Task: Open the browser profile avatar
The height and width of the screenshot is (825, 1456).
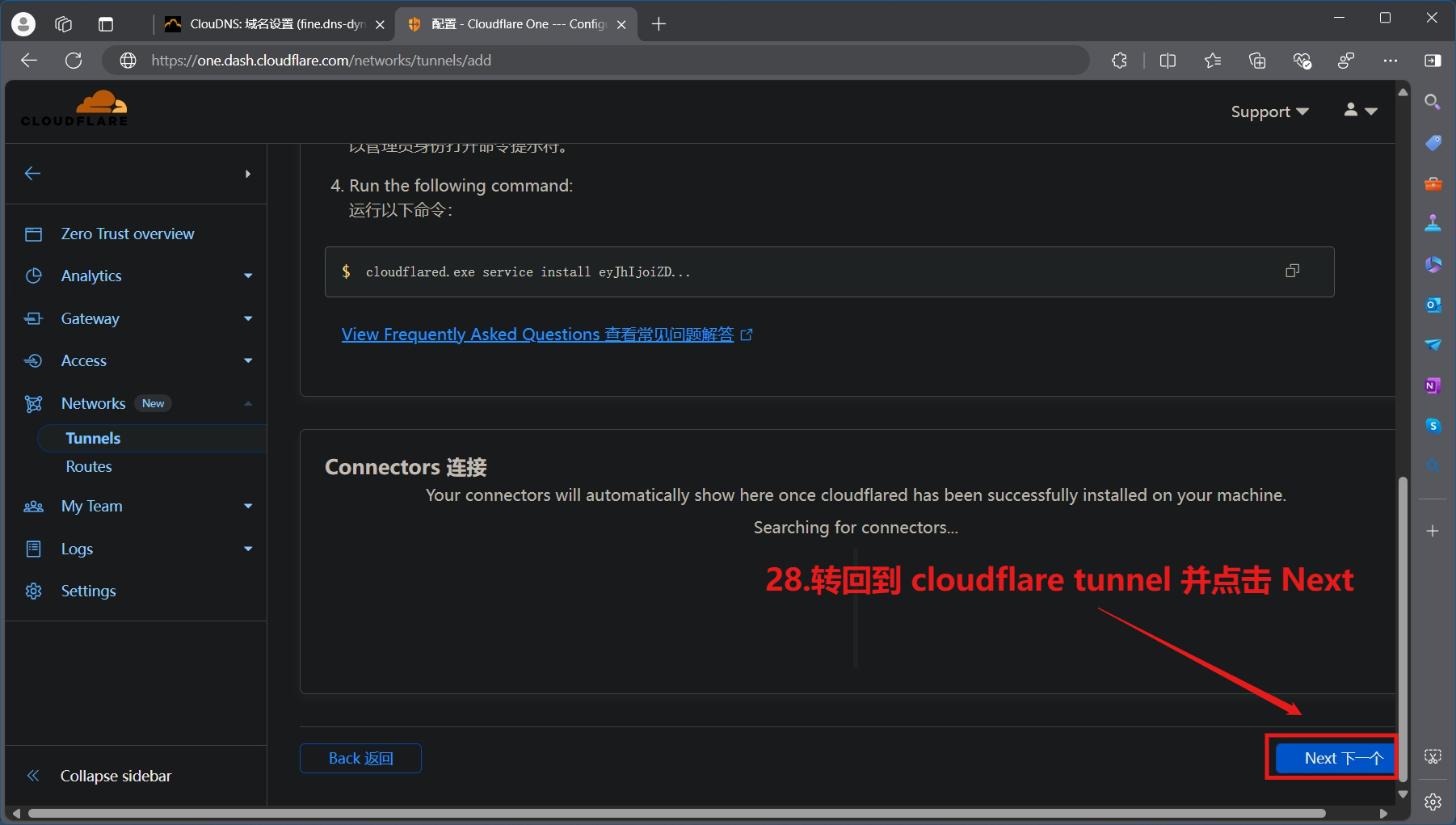Action: [x=23, y=24]
